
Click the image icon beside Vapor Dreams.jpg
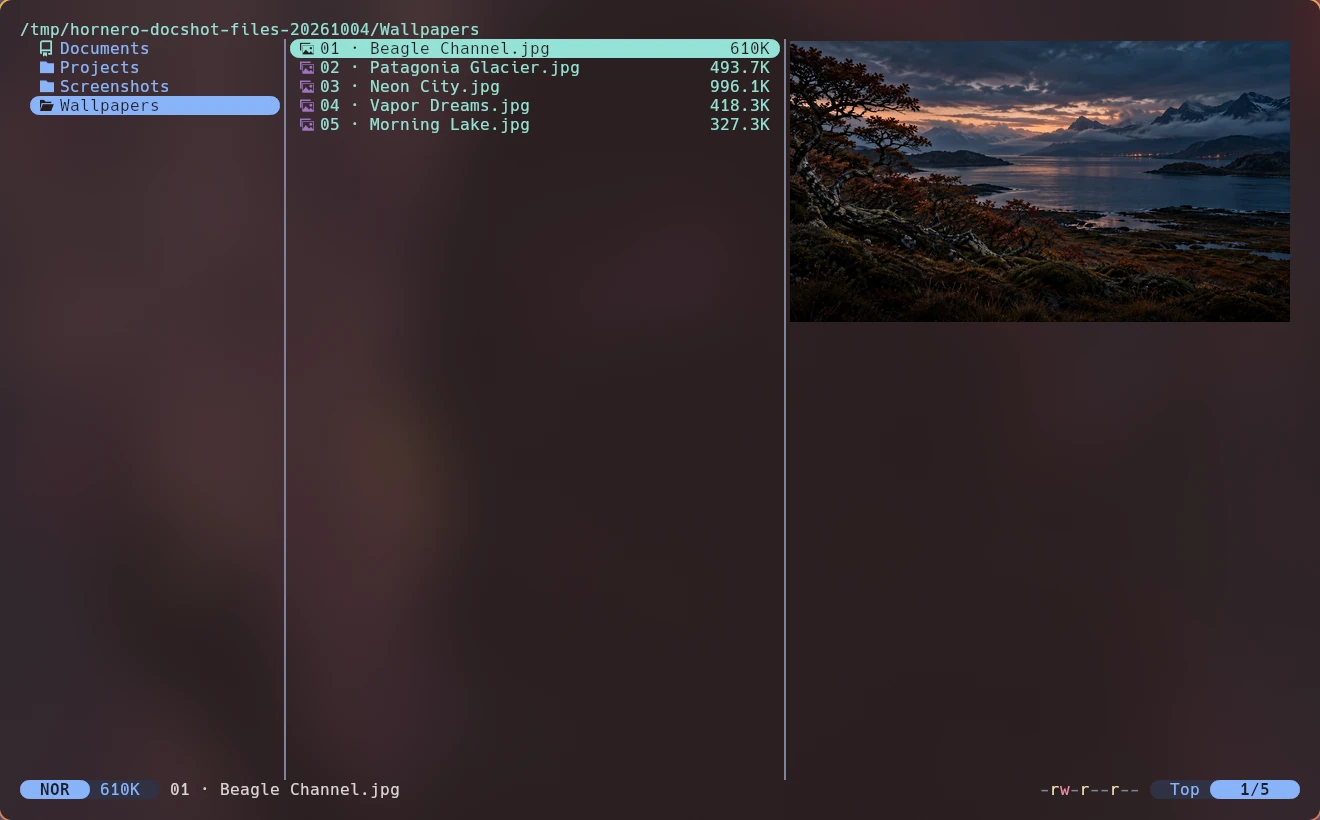point(307,105)
